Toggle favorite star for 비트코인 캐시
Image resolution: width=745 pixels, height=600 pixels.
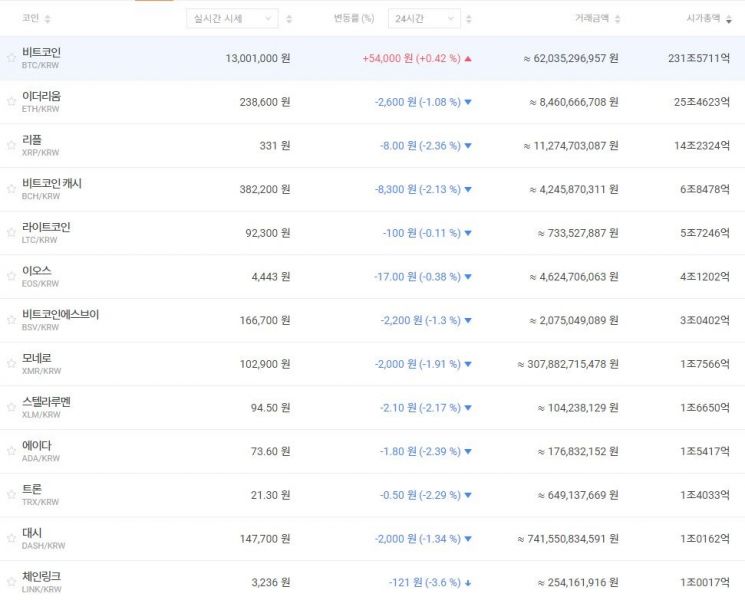[x=11, y=189]
